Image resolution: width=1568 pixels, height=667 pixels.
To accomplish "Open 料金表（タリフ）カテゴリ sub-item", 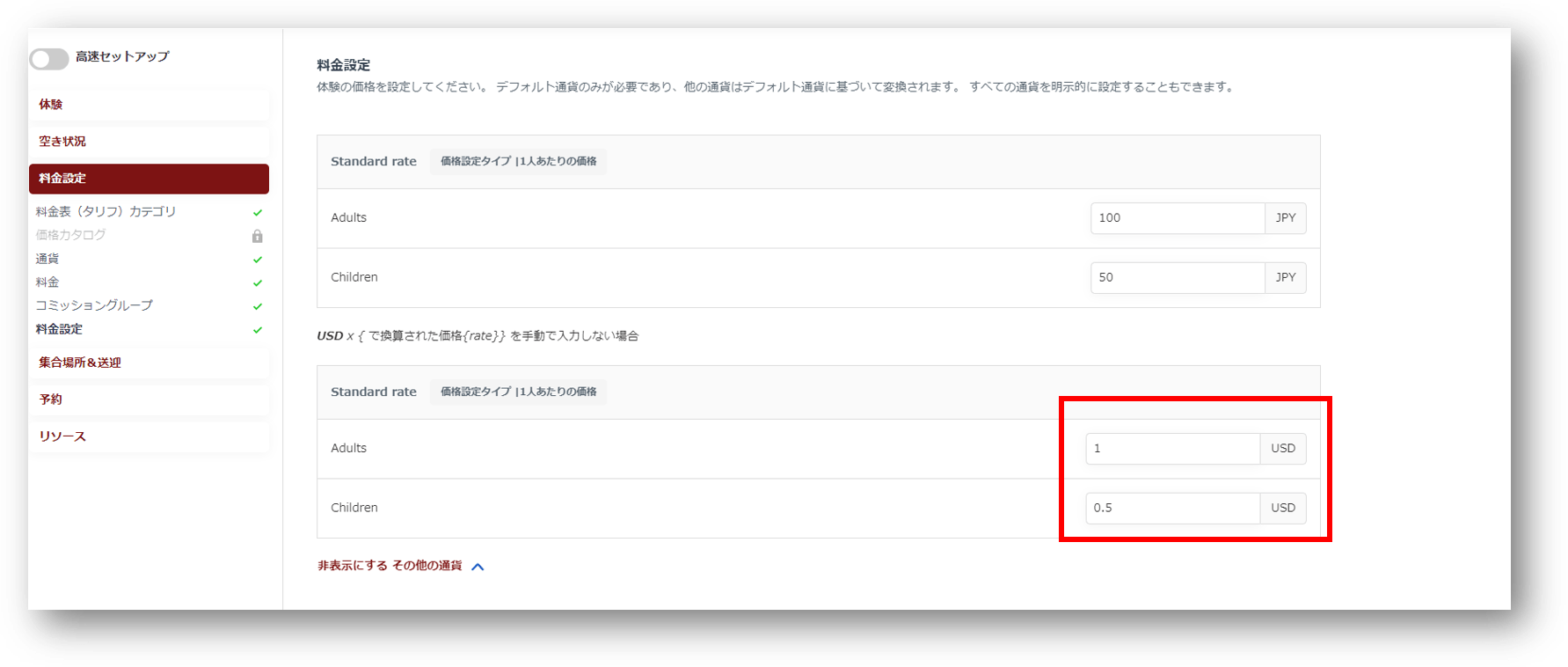I will (x=106, y=212).
